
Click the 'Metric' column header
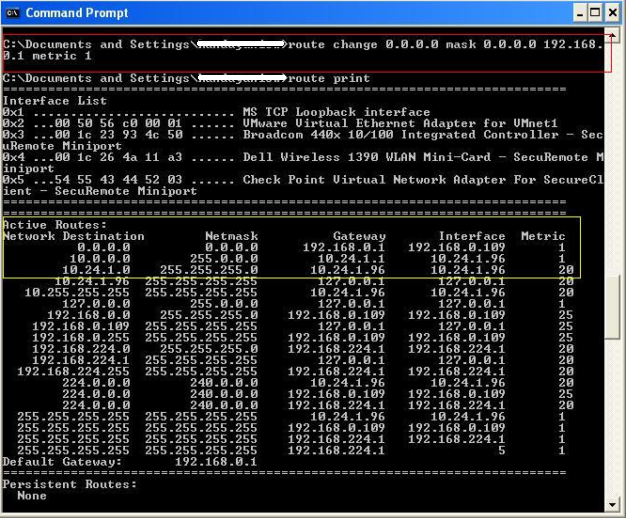click(543, 237)
